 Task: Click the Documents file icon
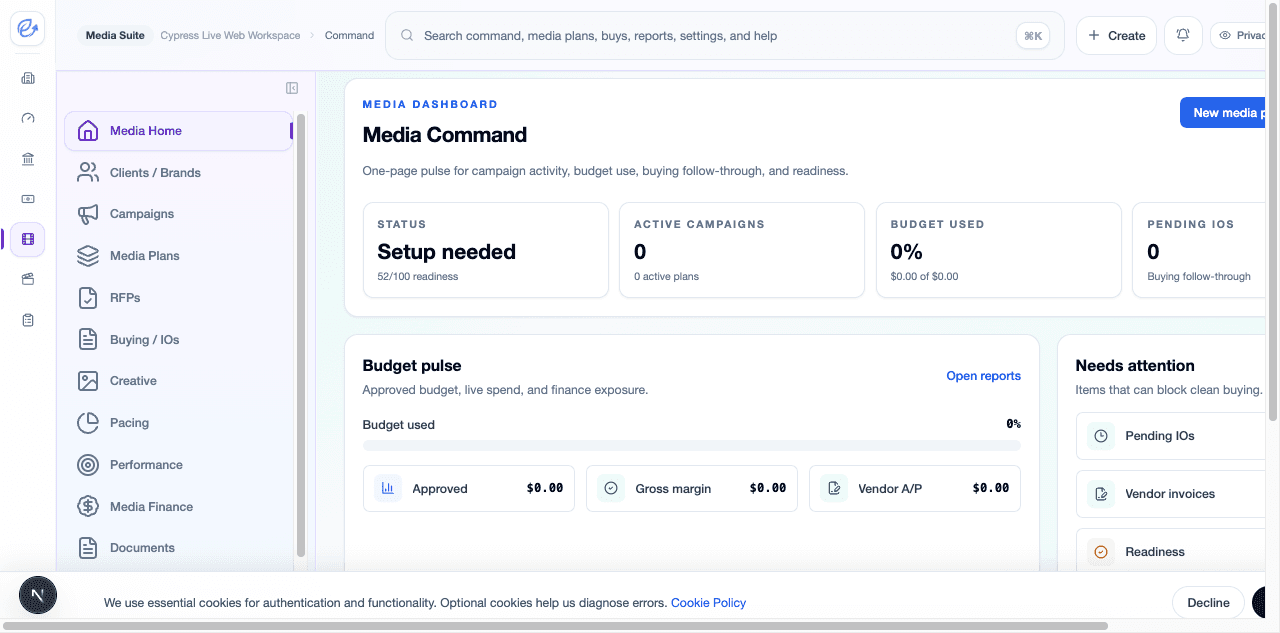[88, 548]
